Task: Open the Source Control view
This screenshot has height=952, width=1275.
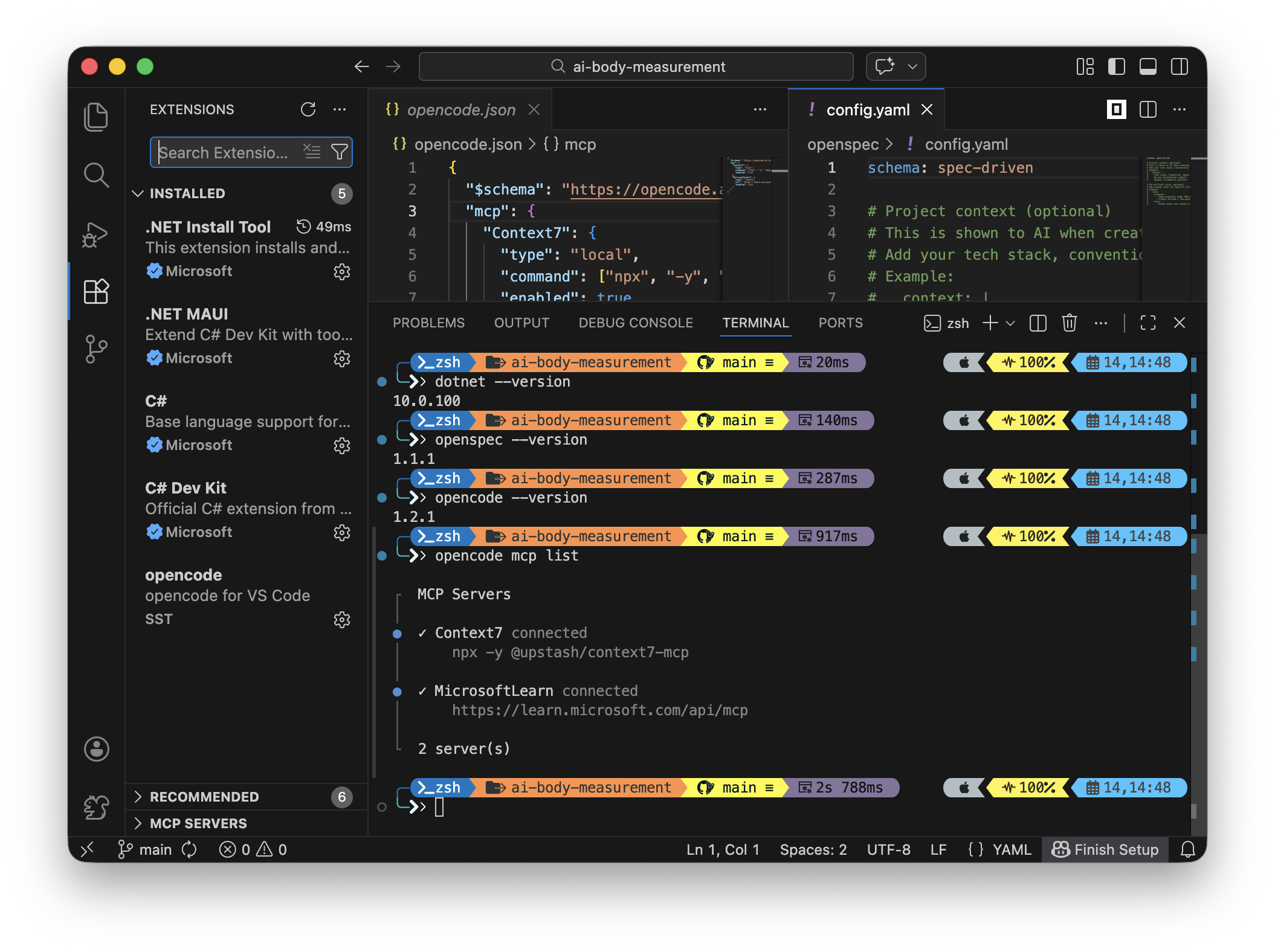Action: (x=96, y=349)
